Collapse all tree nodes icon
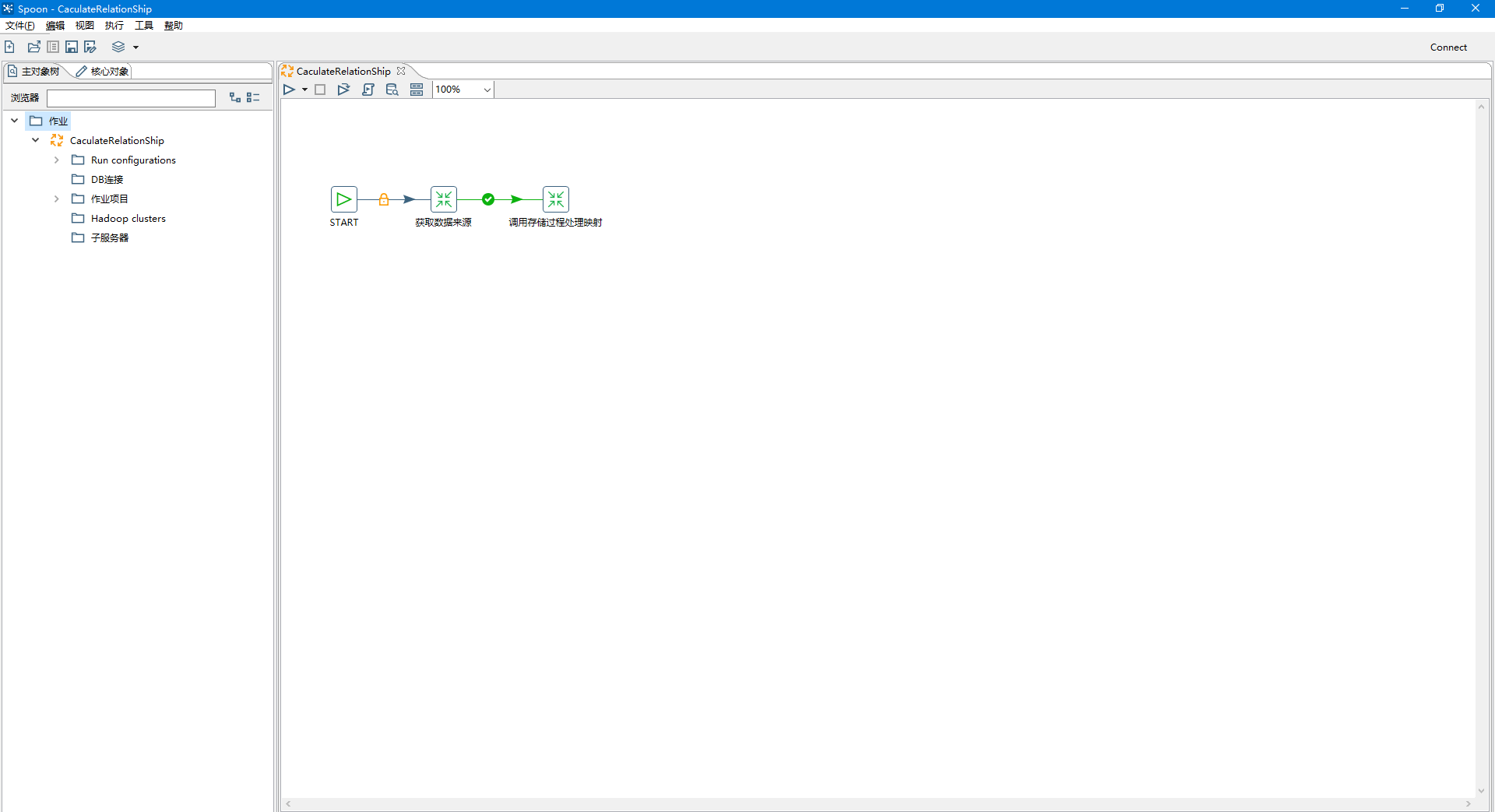The height and width of the screenshot is (812, 1495). click(x=253, y=97)
